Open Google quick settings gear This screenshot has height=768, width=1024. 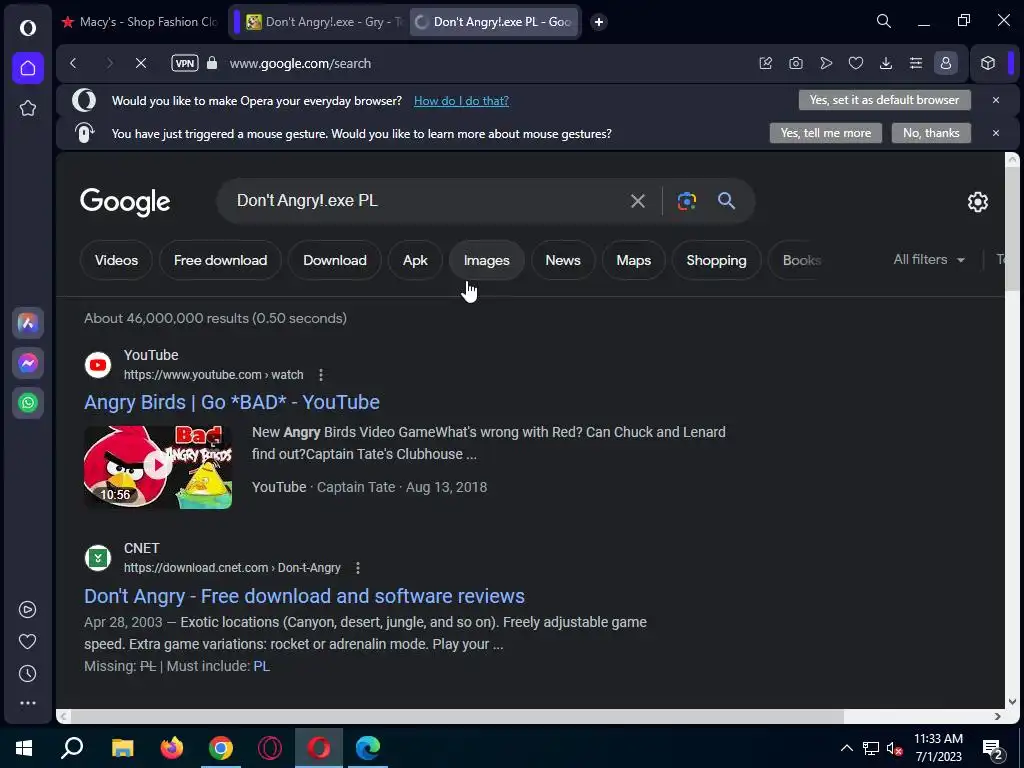[977, 202]
